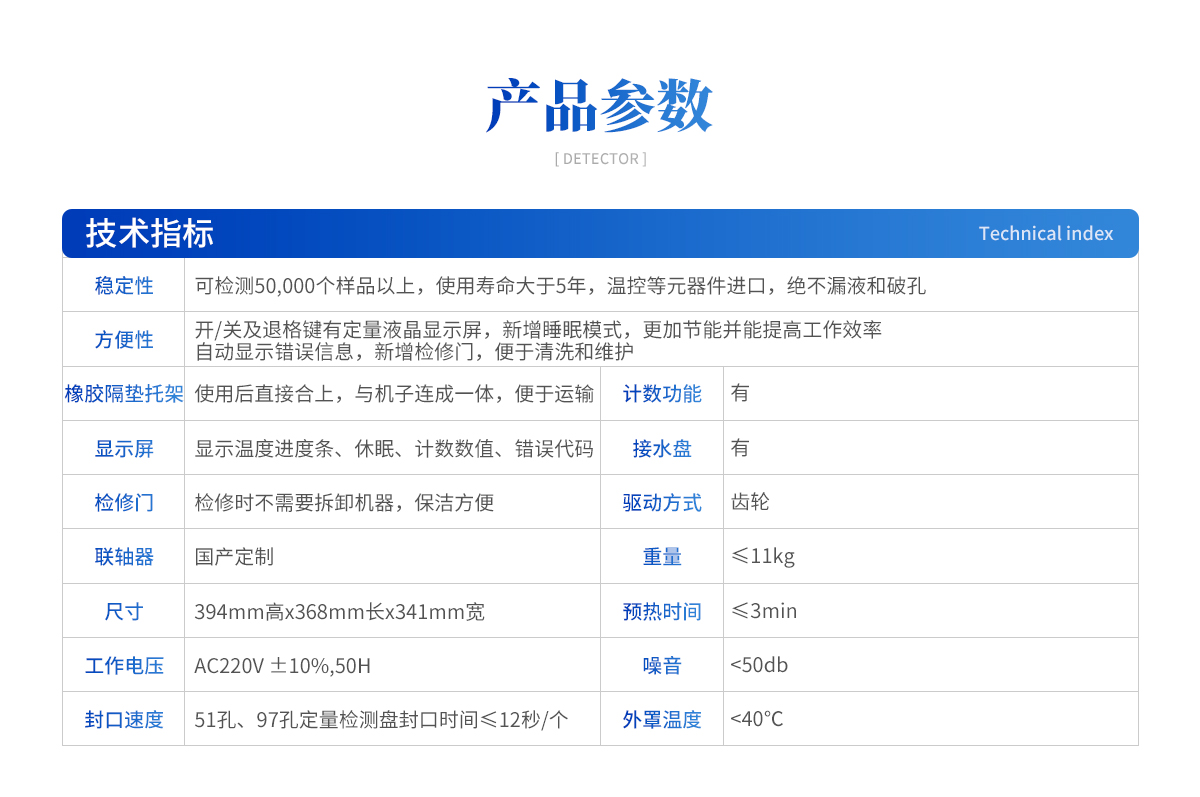
Task: Select the ≤11kg weight value
Action: coord(762,557)
